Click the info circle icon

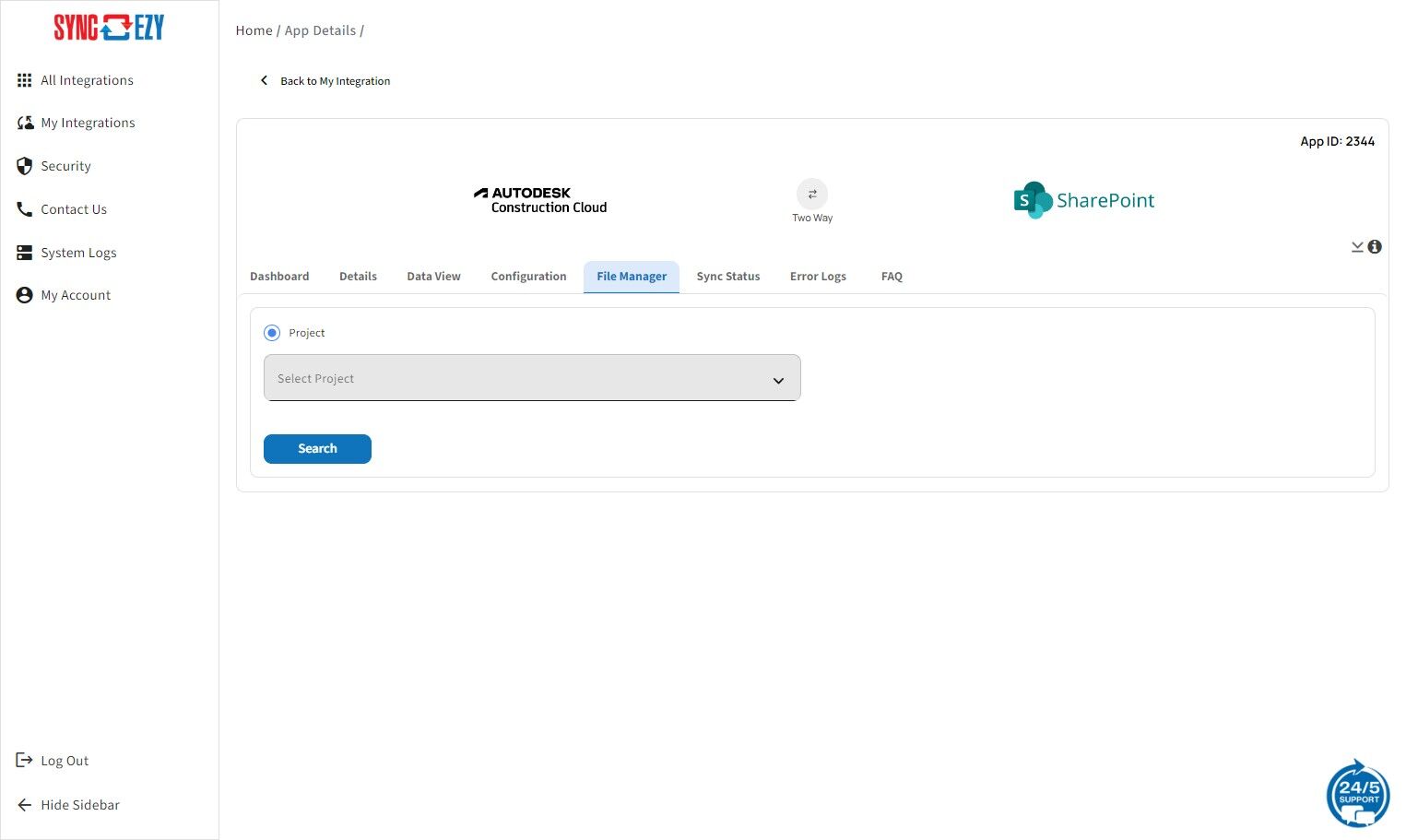pyautogui.click(x=1375, y=246)
